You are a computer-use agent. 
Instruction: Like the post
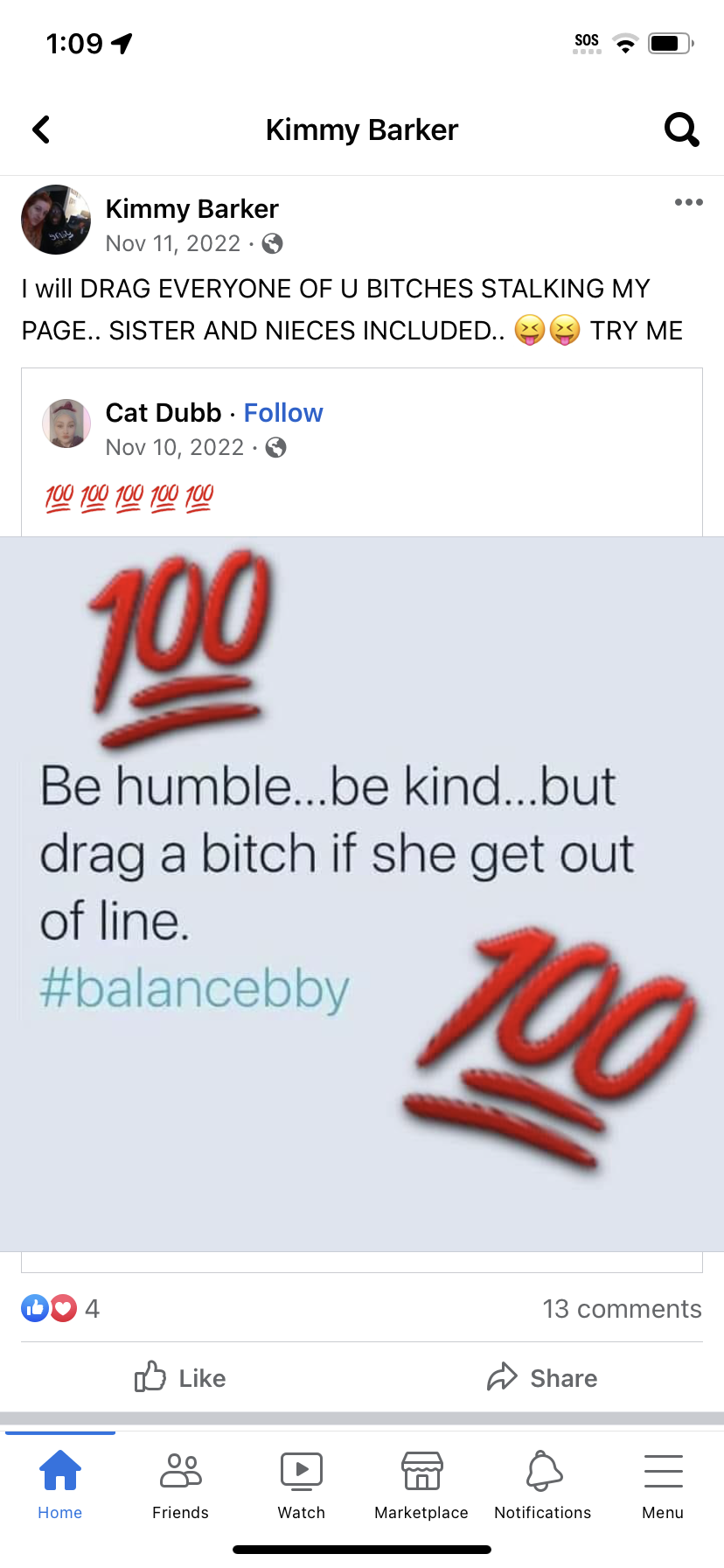click(181, 1378)
